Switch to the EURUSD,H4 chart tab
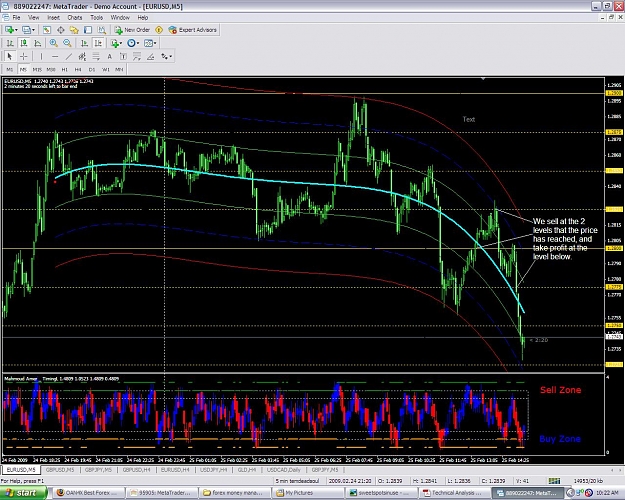This screenshot has width=625, height=500. 175,470
